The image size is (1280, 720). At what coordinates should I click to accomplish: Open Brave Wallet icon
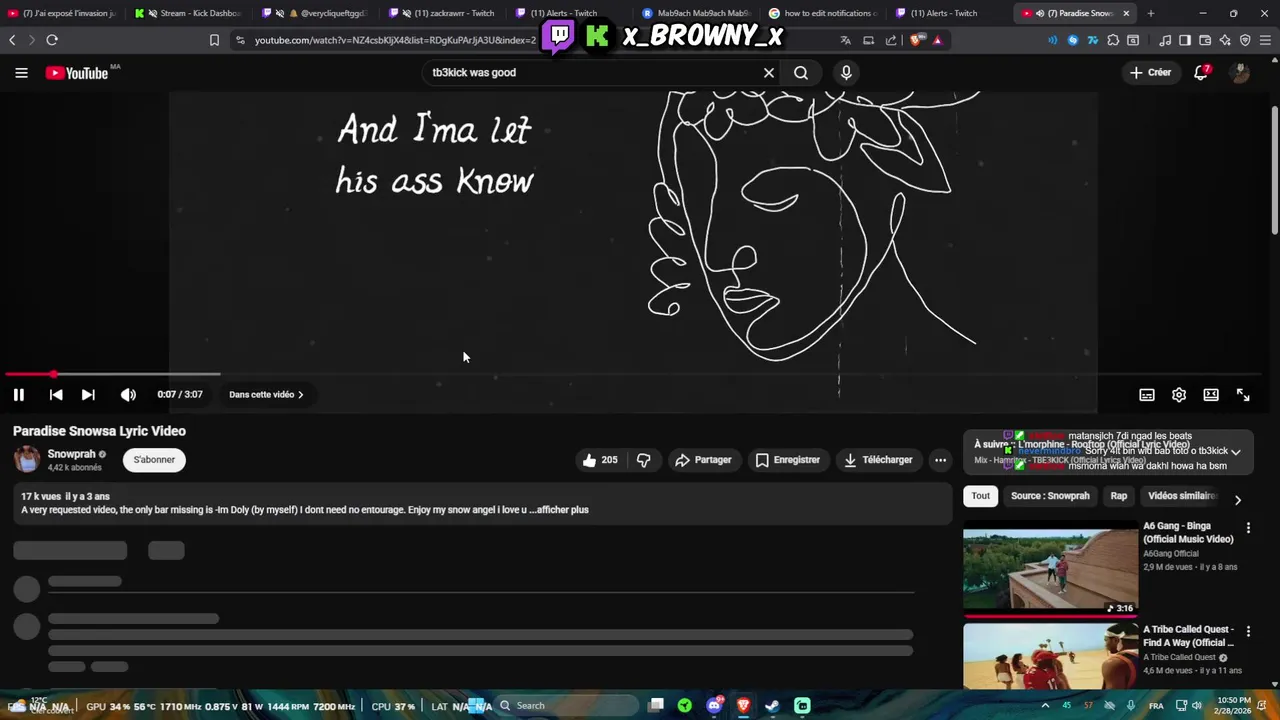pos(1205,40)
